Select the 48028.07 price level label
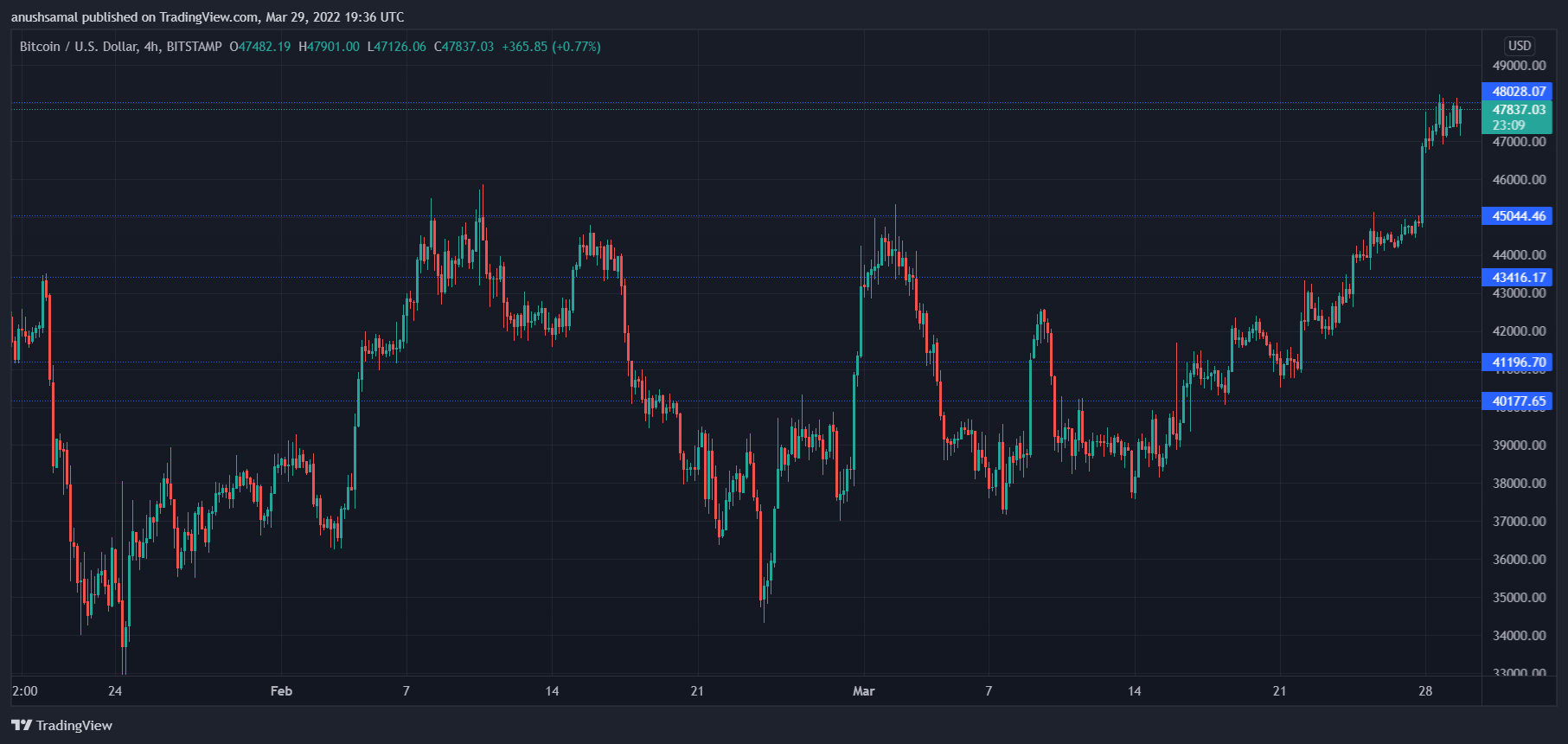Screen dimensions: 1568x744 coord(1518,91)
